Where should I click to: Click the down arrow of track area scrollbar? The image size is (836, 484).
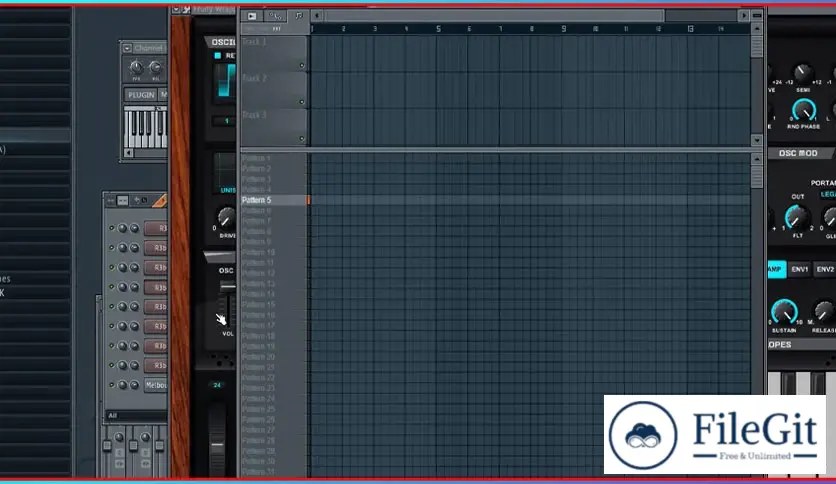(757, 140)
